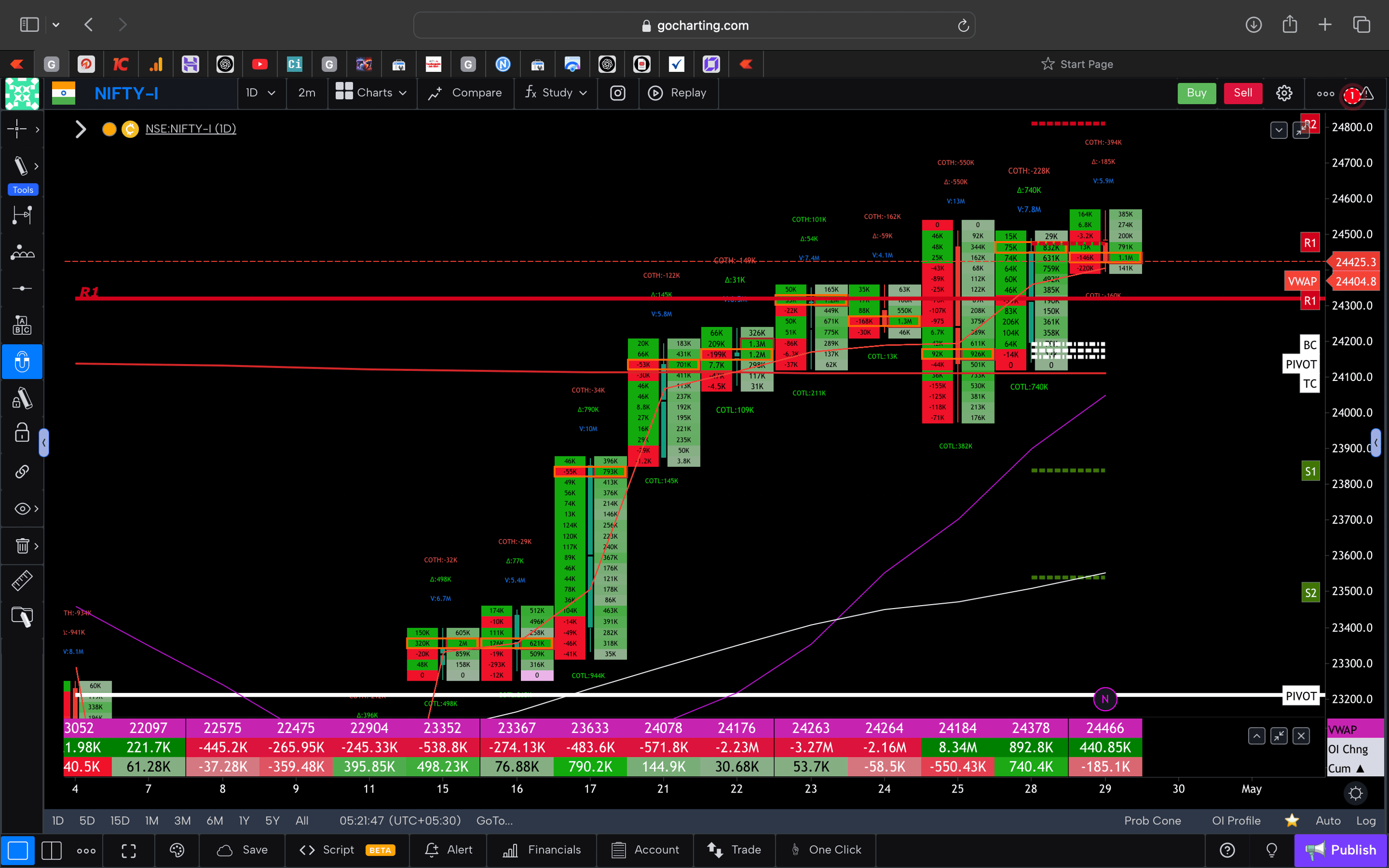Viewport: 1389px width, 868px height.
Task: Click the Buy button
Action: [1196, 92]
